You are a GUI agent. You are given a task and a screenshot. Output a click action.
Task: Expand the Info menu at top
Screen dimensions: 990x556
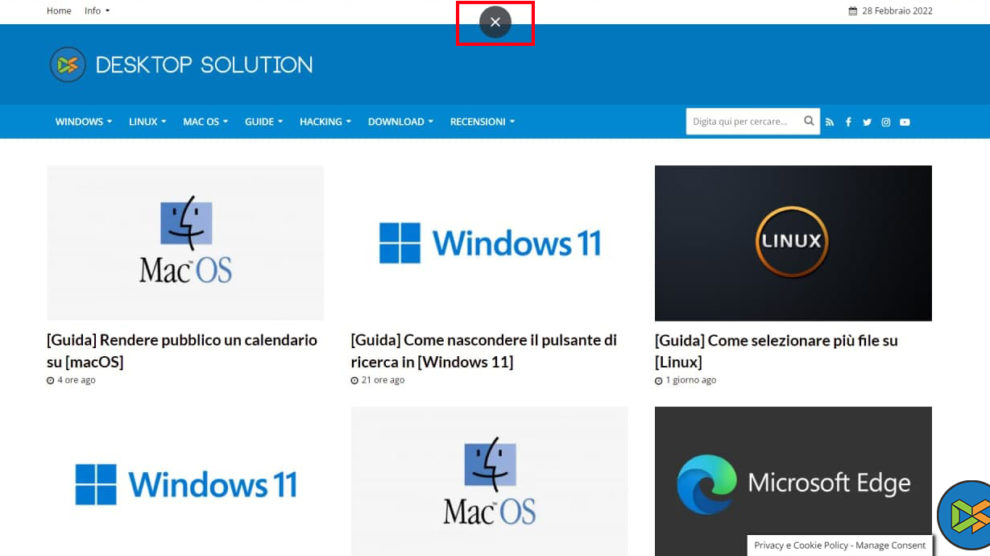coord(97,11)
